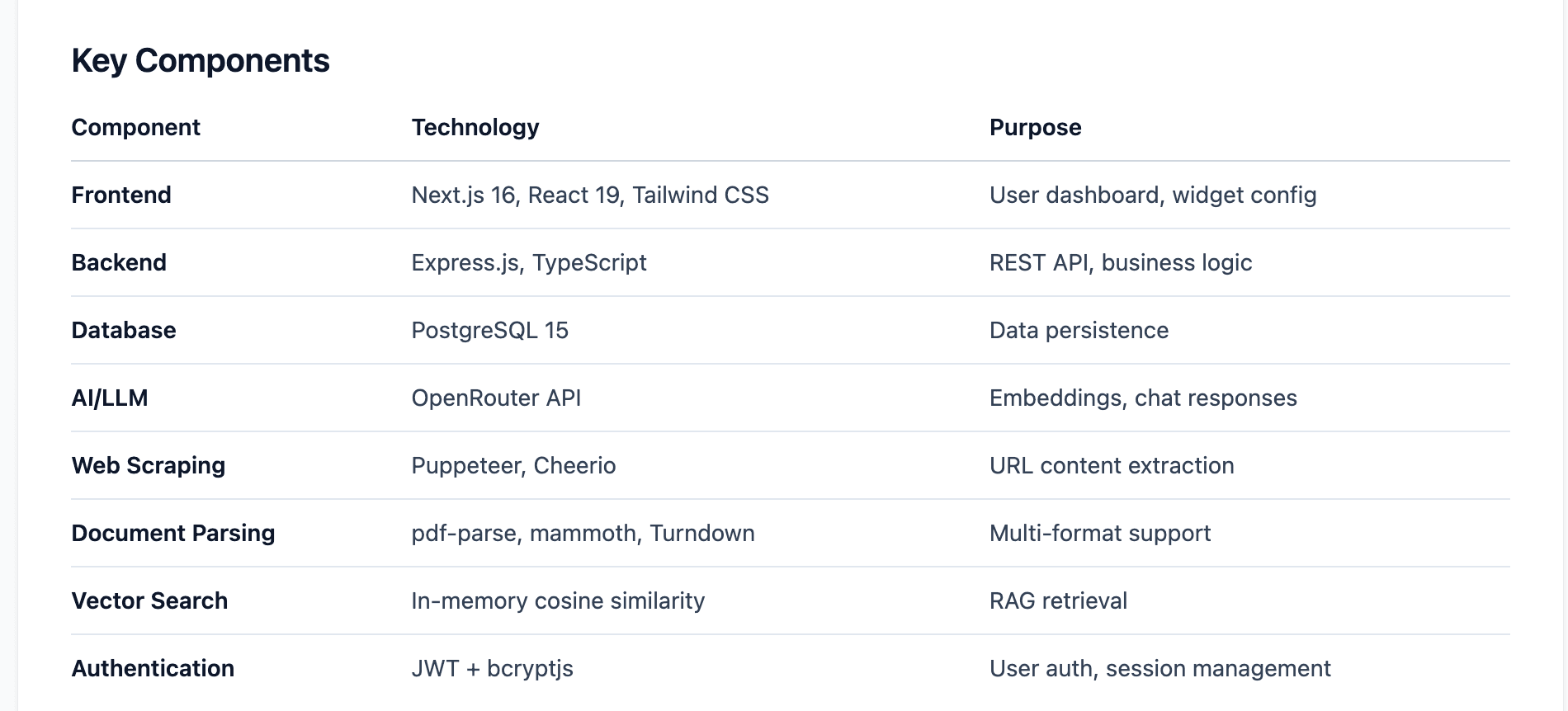The image size is (1568, 711).
Task: Select the Purpose column header
Action: click(x=1036, y=127)
